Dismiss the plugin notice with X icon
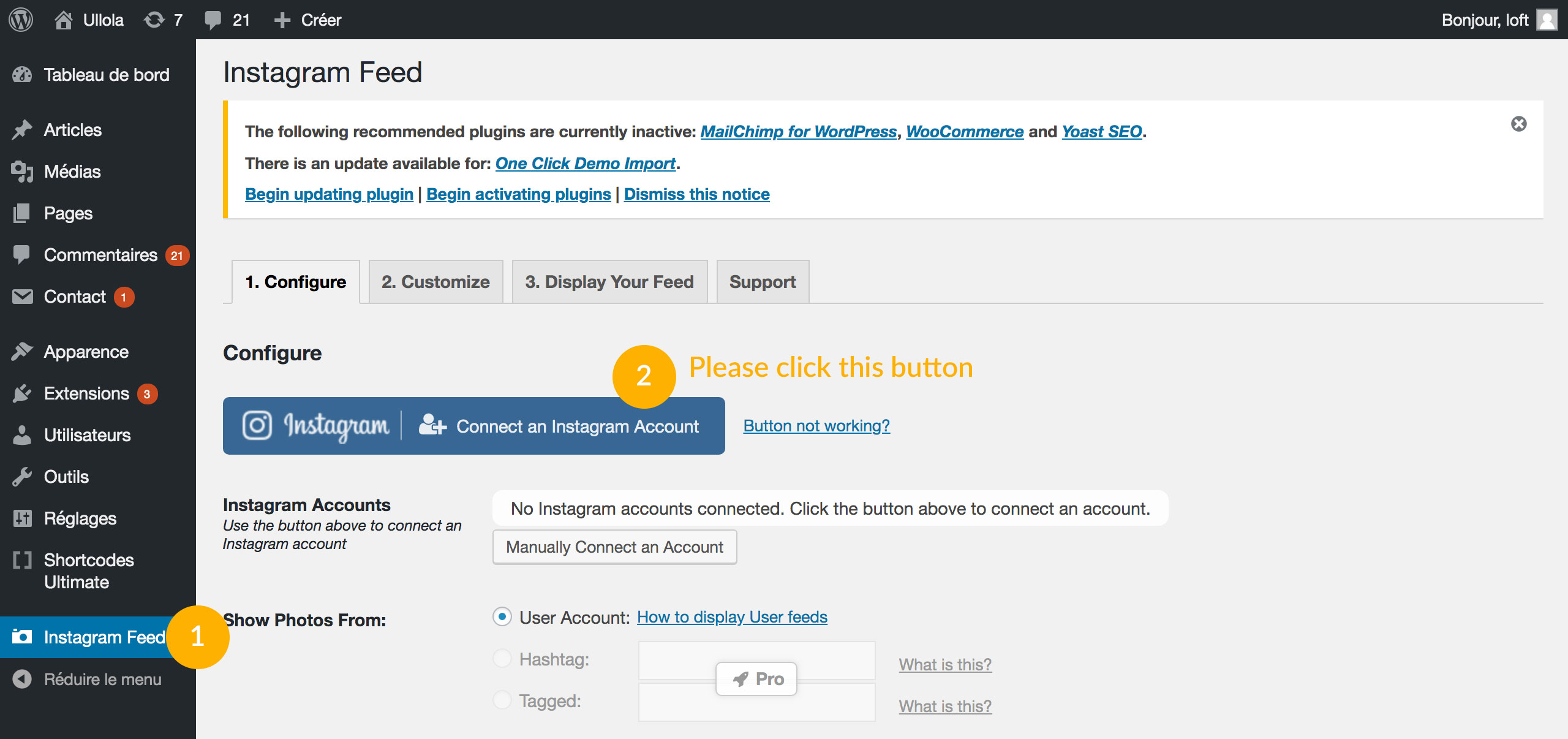Viewport: 1568px width, 739px height. coord(1519,124)
